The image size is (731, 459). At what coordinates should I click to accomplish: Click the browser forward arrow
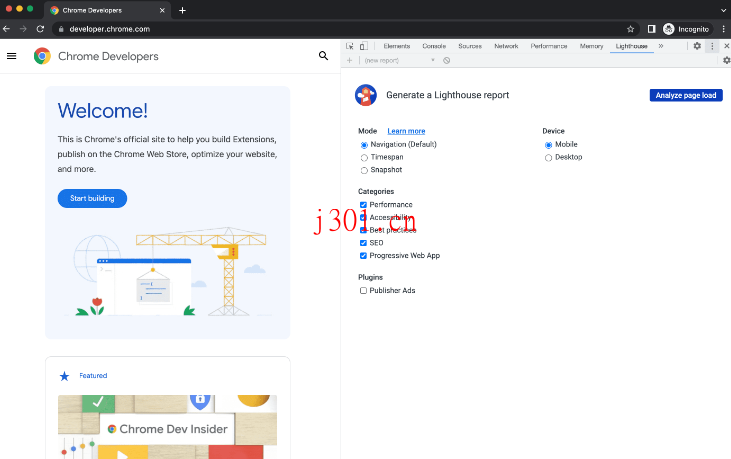point(23,29)
